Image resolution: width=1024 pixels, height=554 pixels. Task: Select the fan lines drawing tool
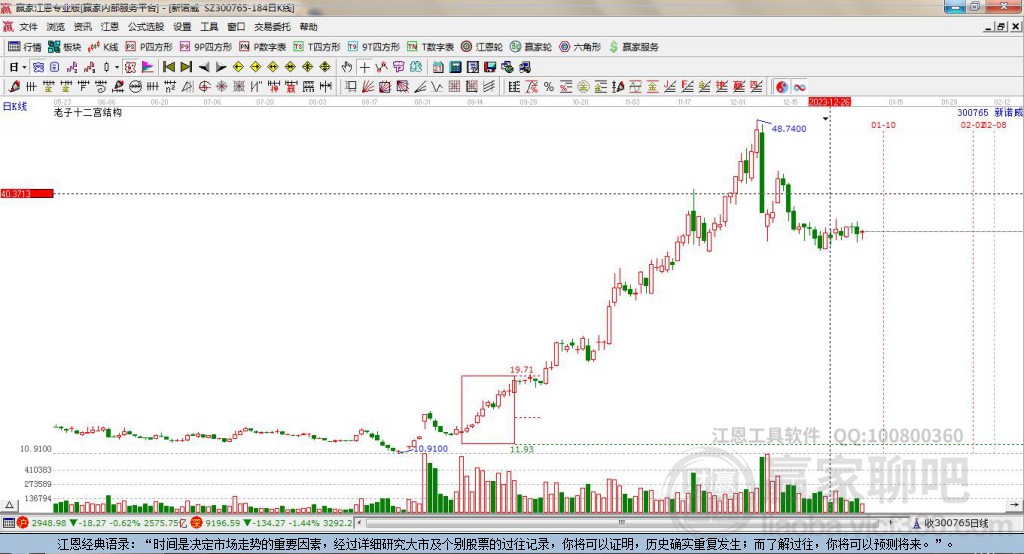click(x=368, y=86)
